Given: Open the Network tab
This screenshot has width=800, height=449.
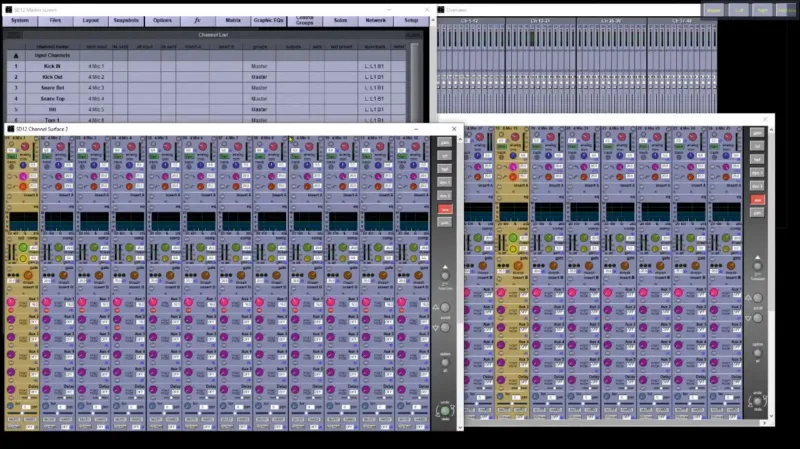Looking at the screenshot, I should (x=376, y=20).
